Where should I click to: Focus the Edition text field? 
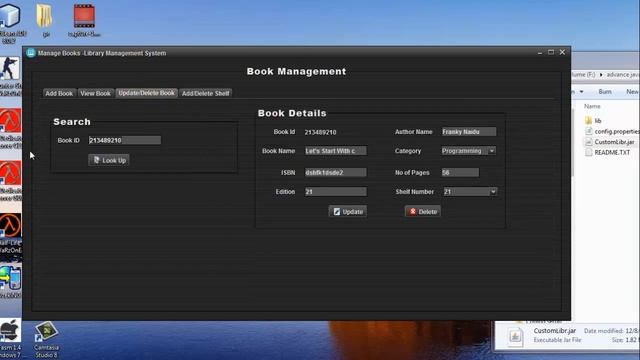point(336,192)
